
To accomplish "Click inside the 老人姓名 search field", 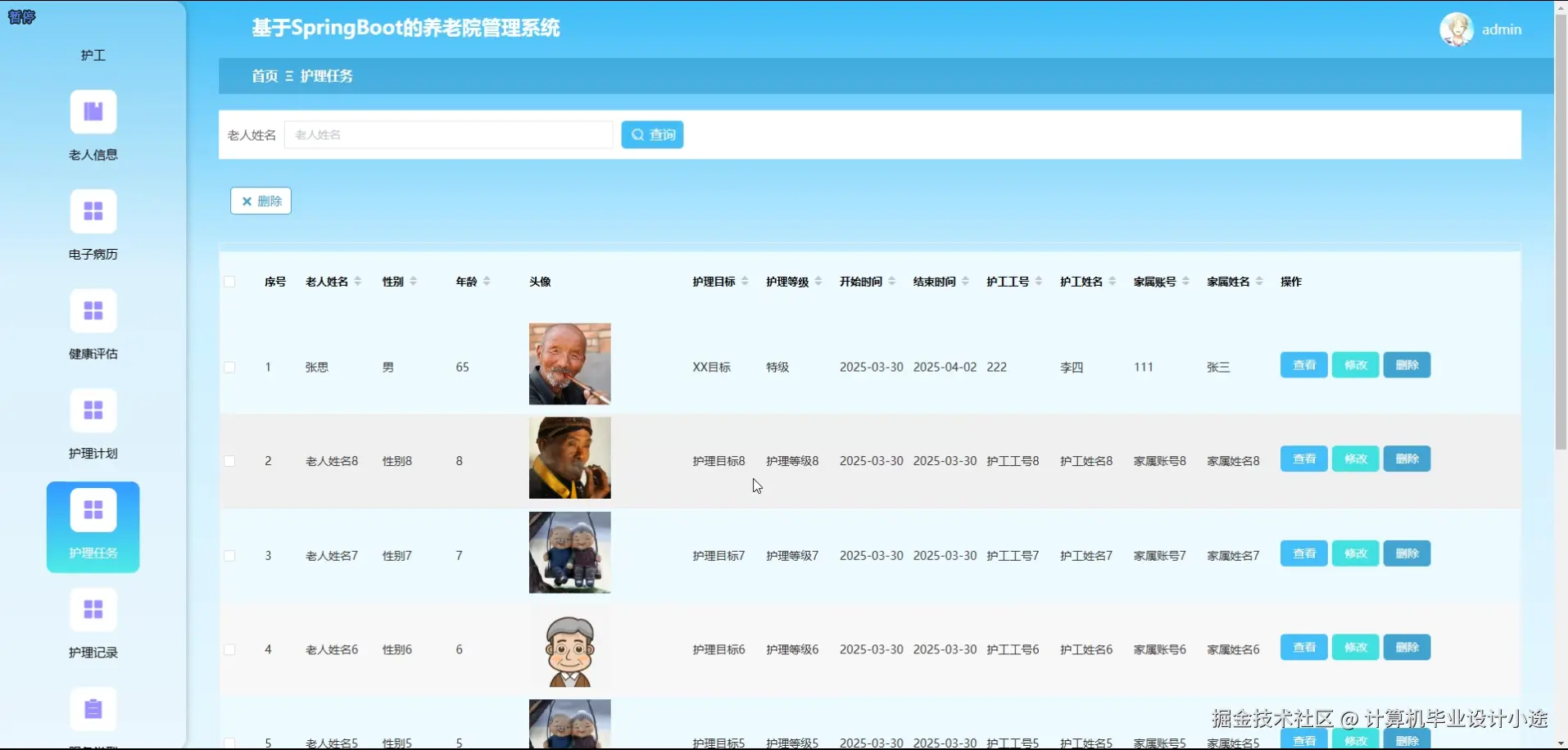I will point(447,134).
